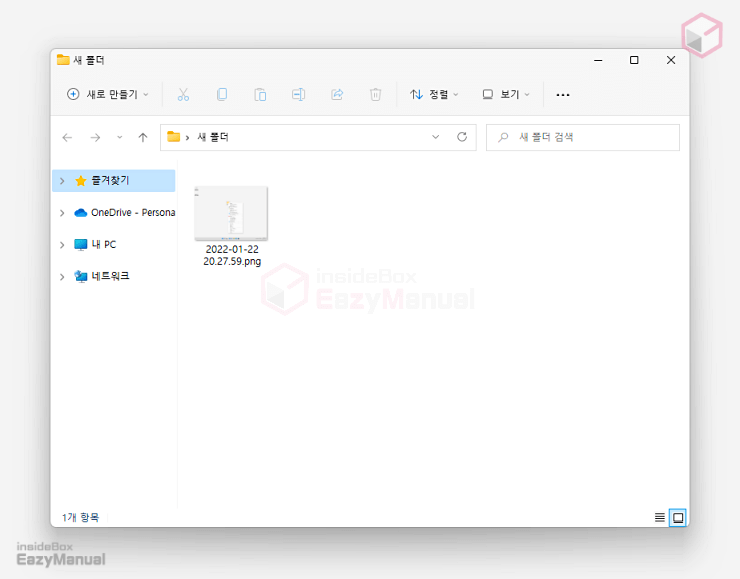This screenshot has height=579, width=740.
Task: Select the 2022-01-22 20.27.59.png thumbnail
Action: 231,213
